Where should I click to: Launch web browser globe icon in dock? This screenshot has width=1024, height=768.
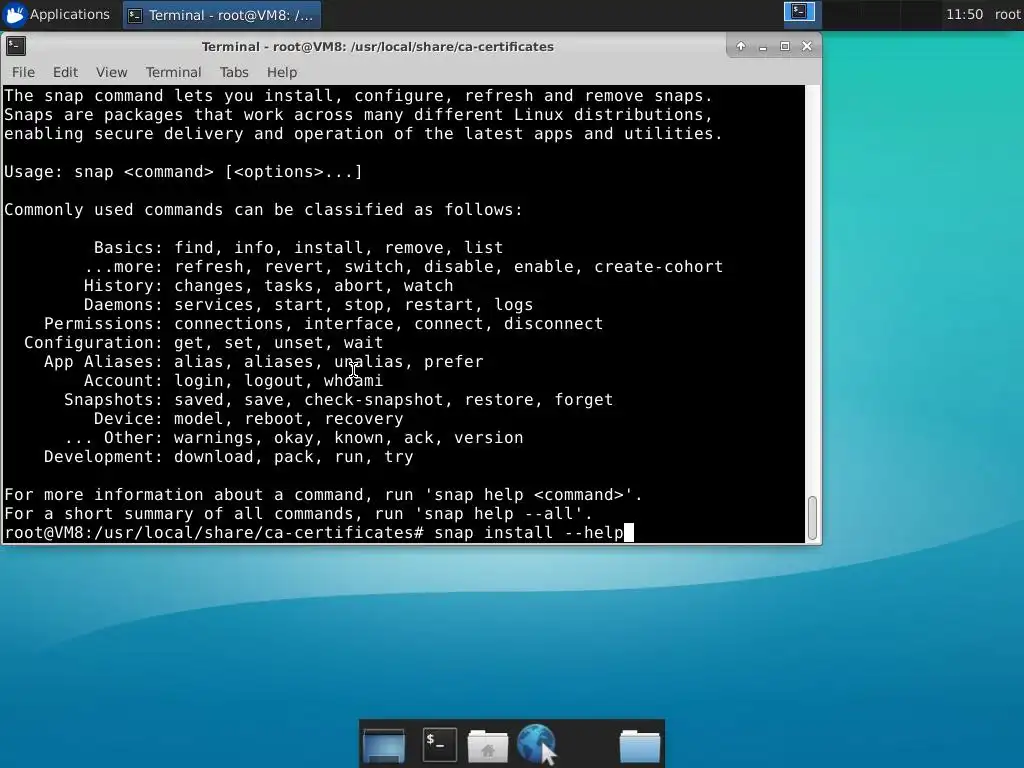click(x=537, y=744)
